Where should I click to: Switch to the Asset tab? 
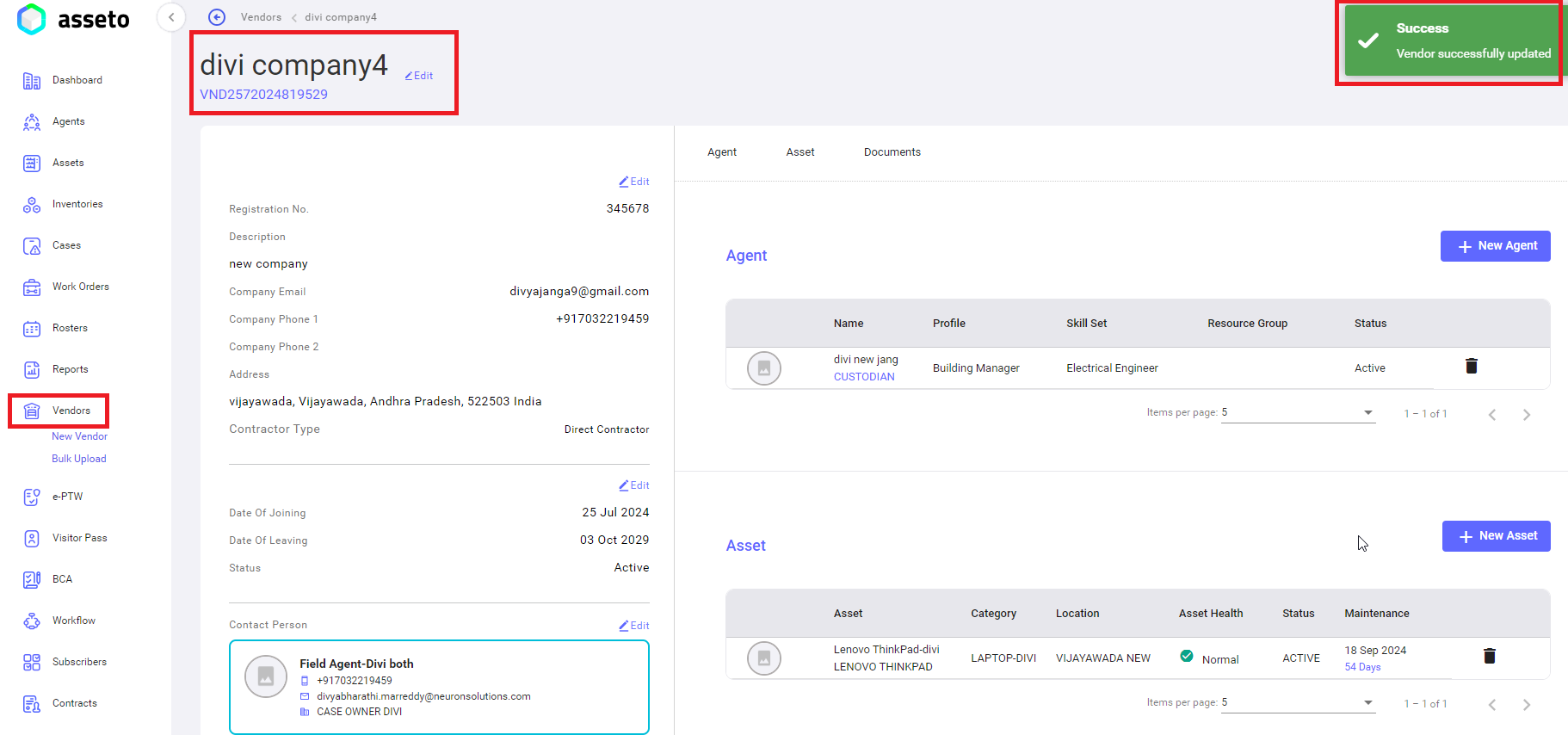click(x=800, y=152)
